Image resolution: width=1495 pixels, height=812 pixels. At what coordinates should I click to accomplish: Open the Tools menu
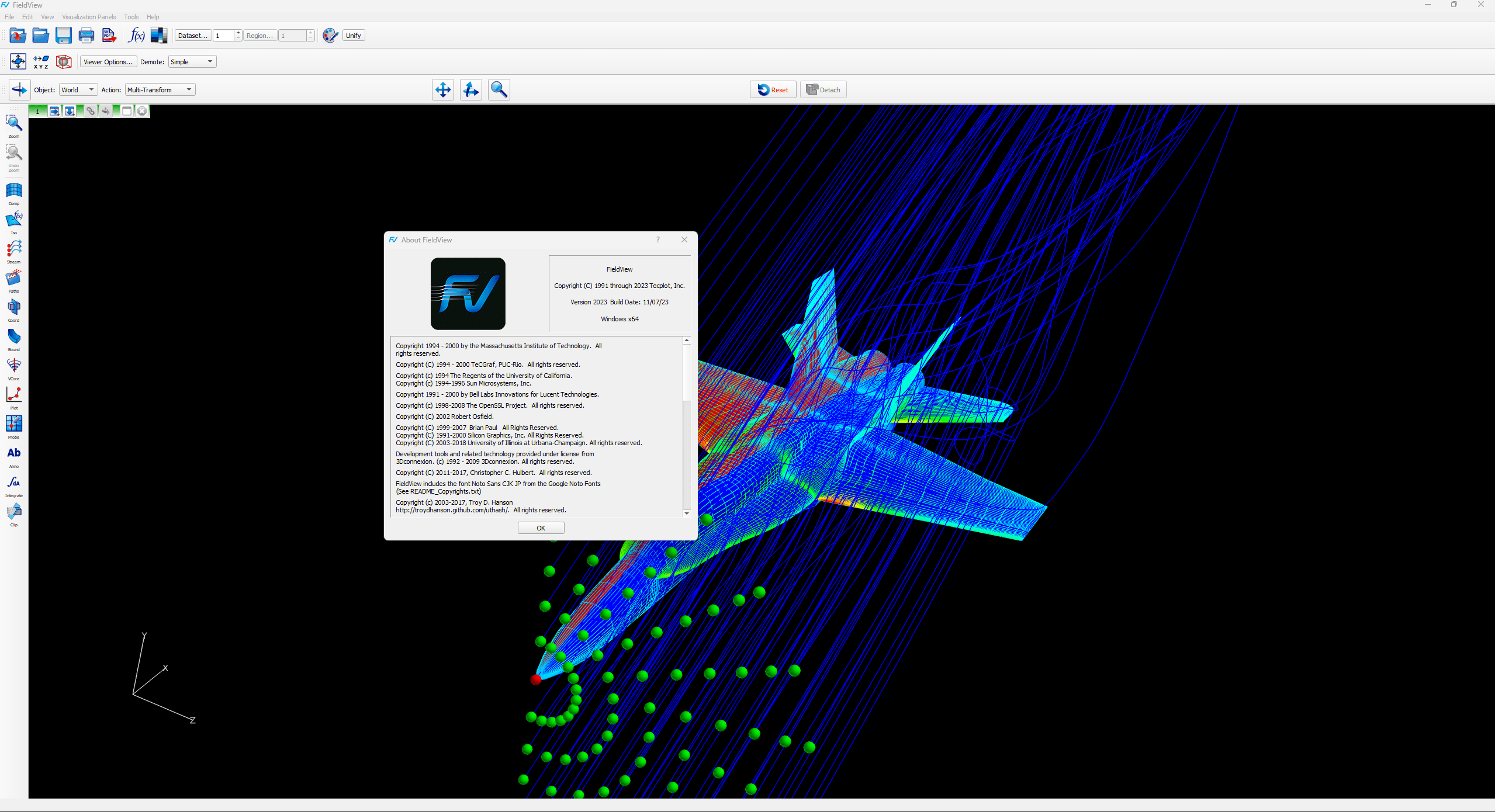coord(131,17)
